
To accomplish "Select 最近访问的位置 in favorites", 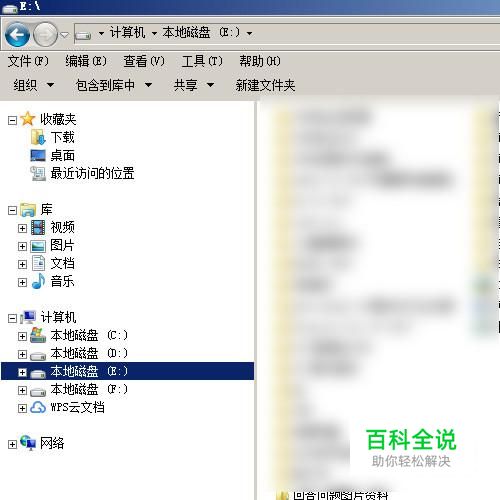I will 93,173.
